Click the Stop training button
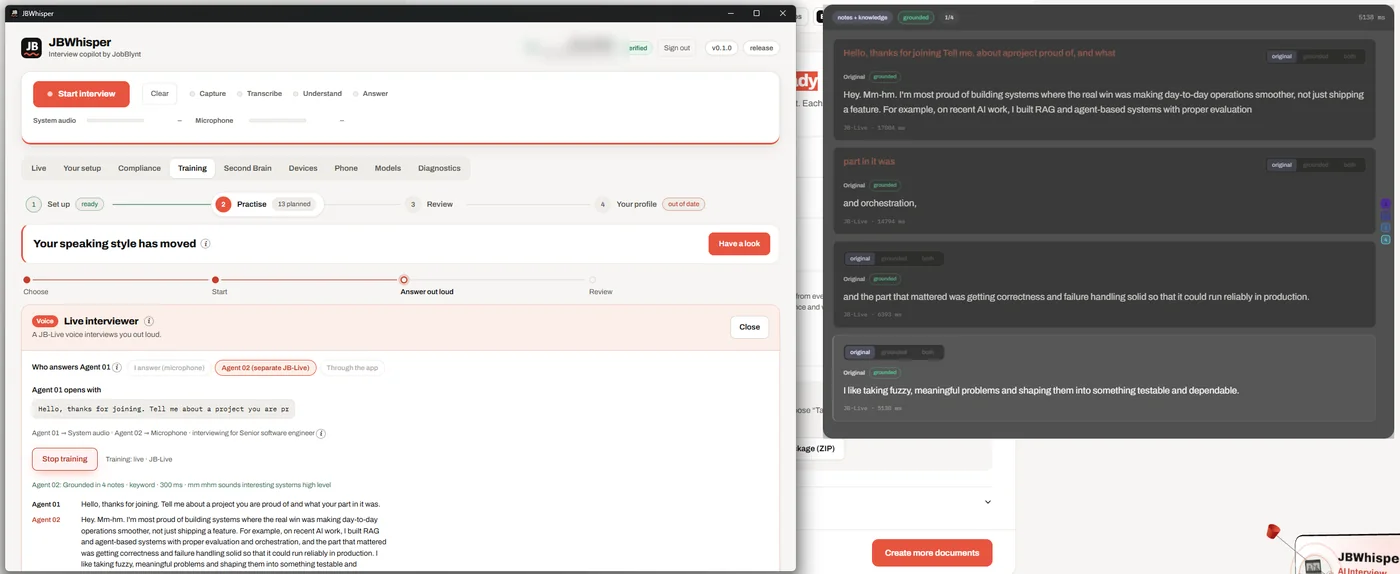Screen dimensions: 1400x574 point(64,459)
